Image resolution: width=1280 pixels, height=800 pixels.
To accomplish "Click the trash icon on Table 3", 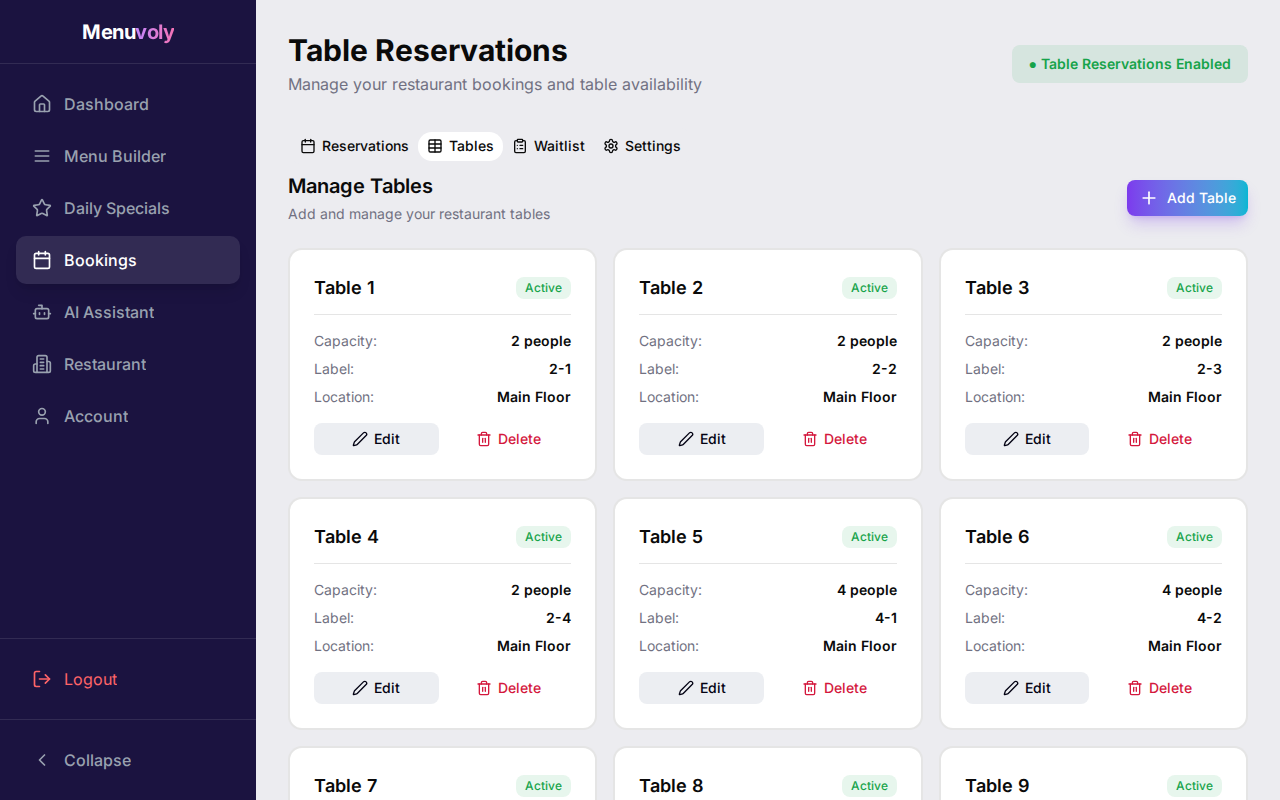I will 1135,439.
